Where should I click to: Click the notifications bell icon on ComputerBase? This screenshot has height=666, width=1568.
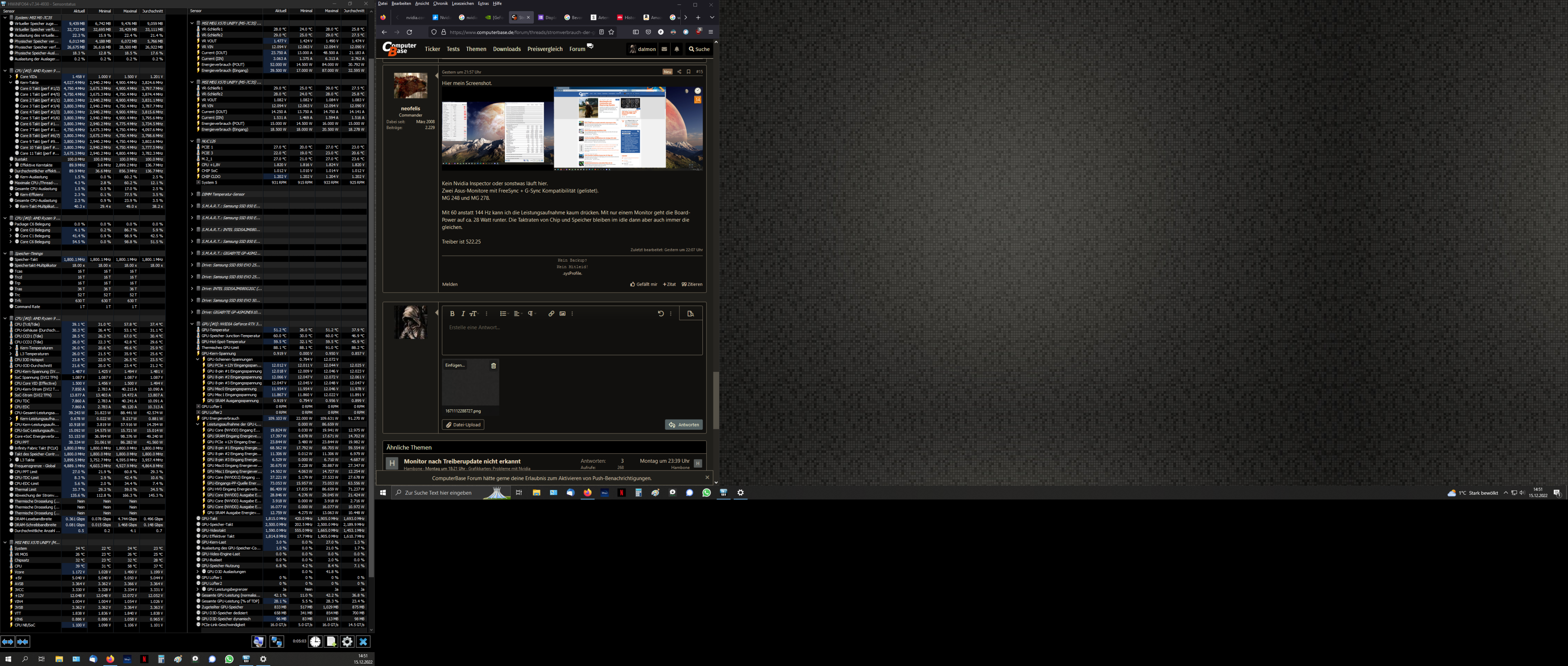click(676, 49)
